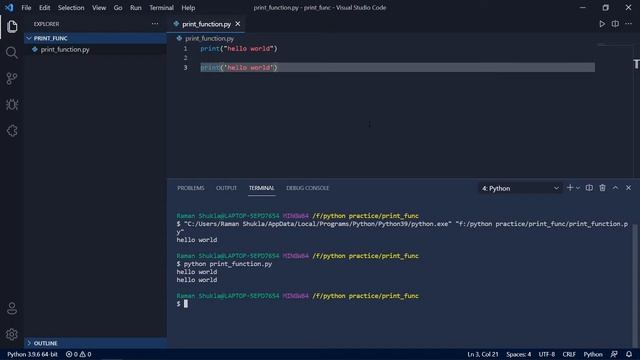The image size is (640, 360).
Task: Open the Search view in activity bar
Action: [x=12, y=53]
